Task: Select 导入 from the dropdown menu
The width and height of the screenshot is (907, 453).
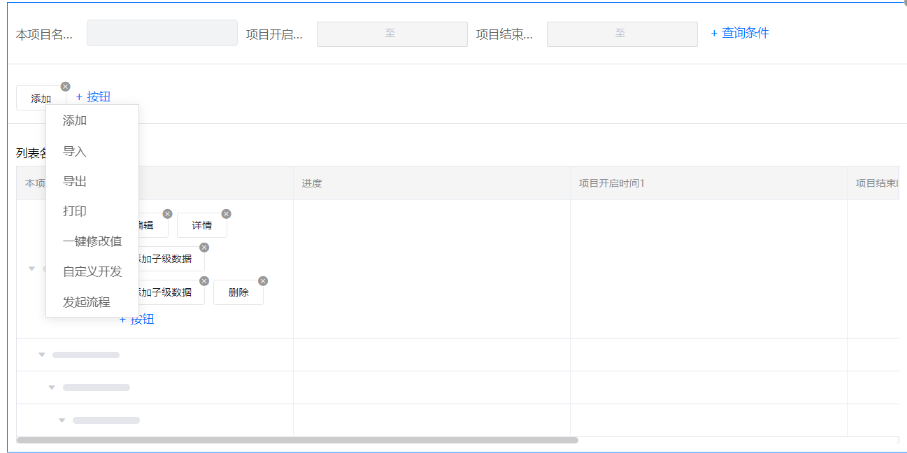Action: (x=75, y=151)
